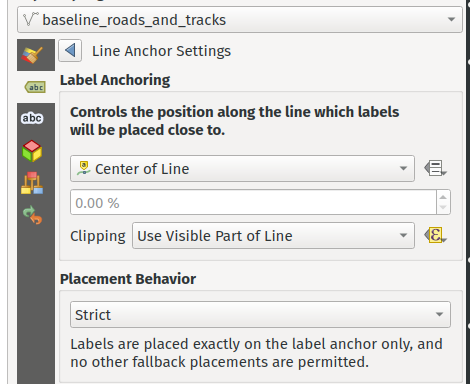The width and height of the screenshot is (470, 384).
Task: Click the 0.00 % anchor percentage field
Action: (x=253, y=202)
